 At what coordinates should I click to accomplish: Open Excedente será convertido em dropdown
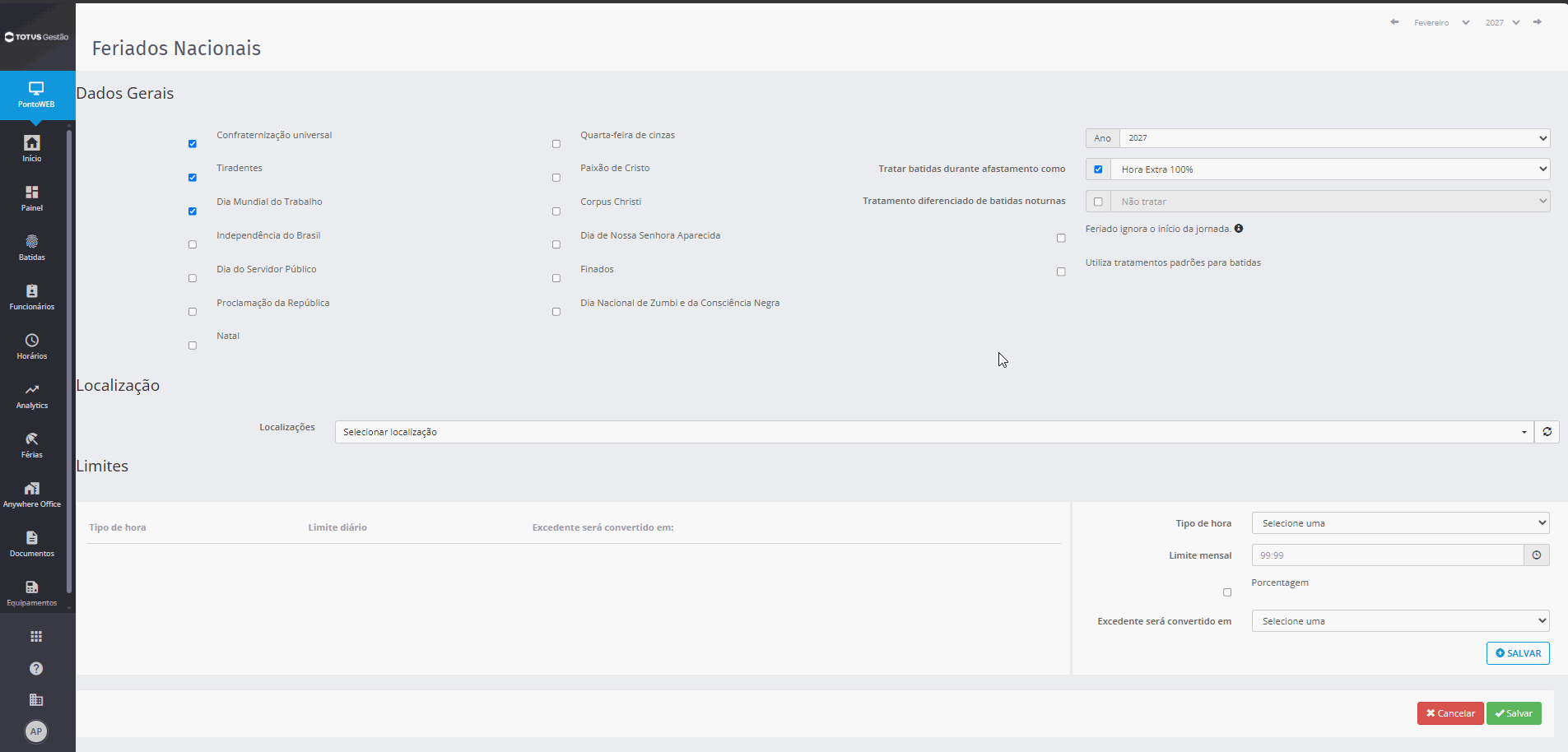tap(1400, 621)
